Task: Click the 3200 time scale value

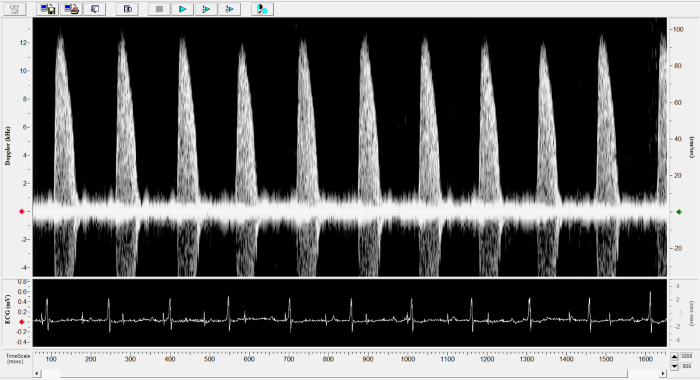Action: click(x=687, y=356)
